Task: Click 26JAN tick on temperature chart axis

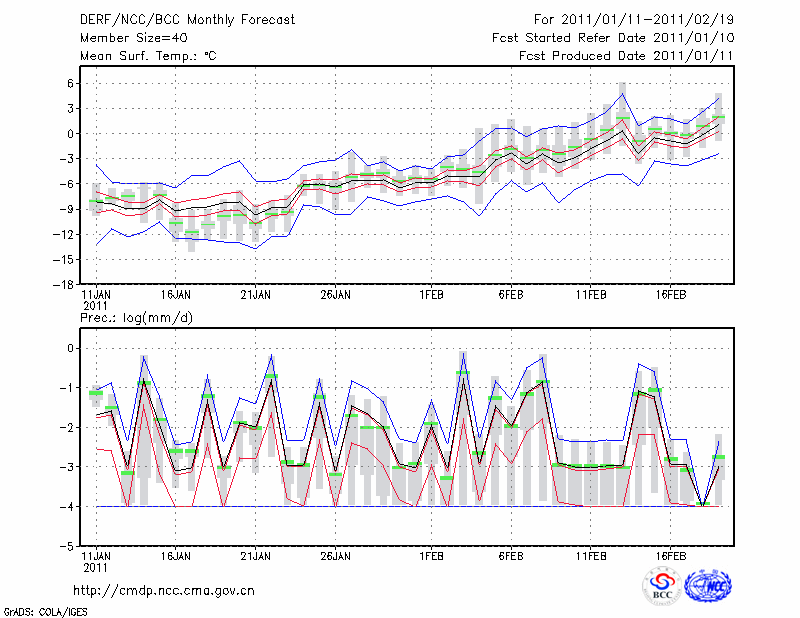Action: tap(335, 295)
